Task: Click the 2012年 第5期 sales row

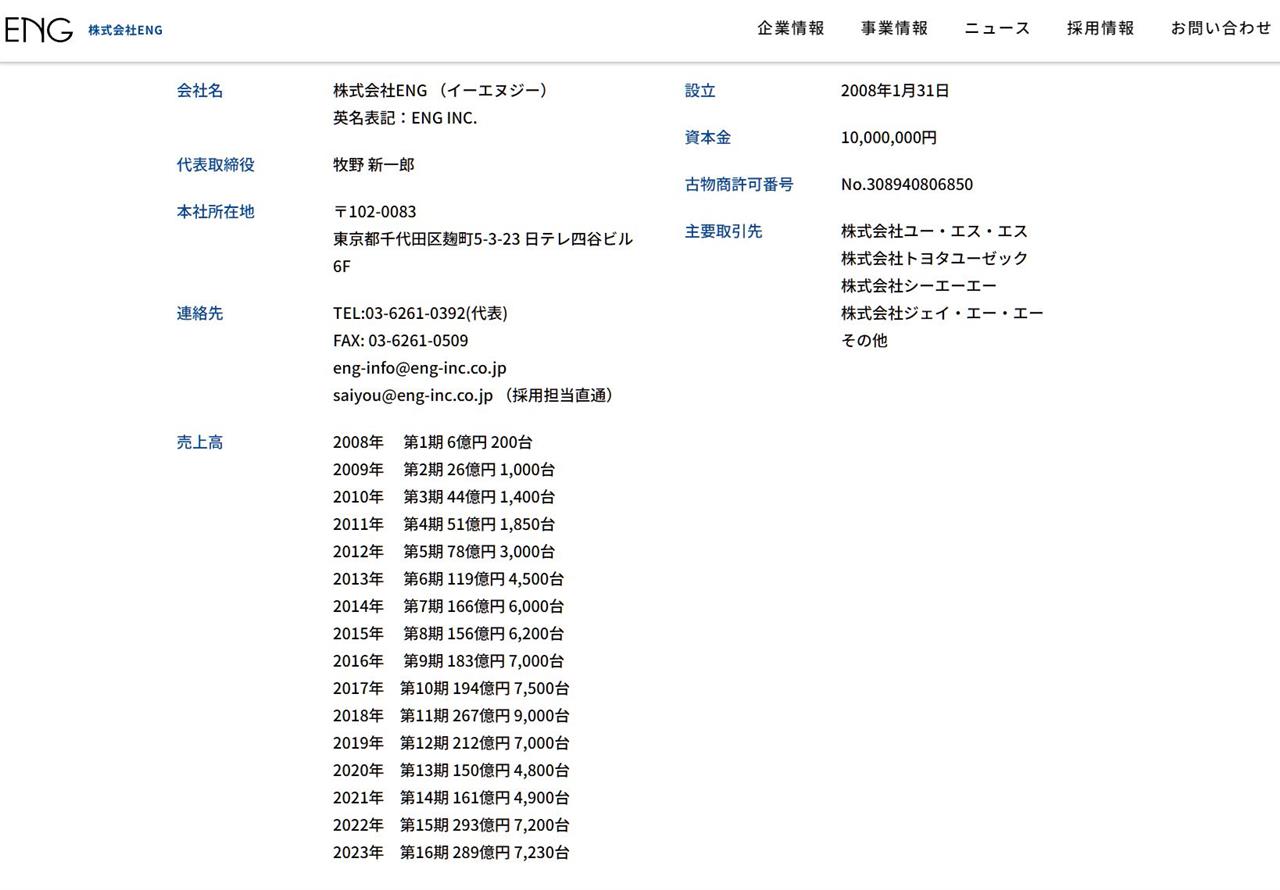Action: [444, 551]
